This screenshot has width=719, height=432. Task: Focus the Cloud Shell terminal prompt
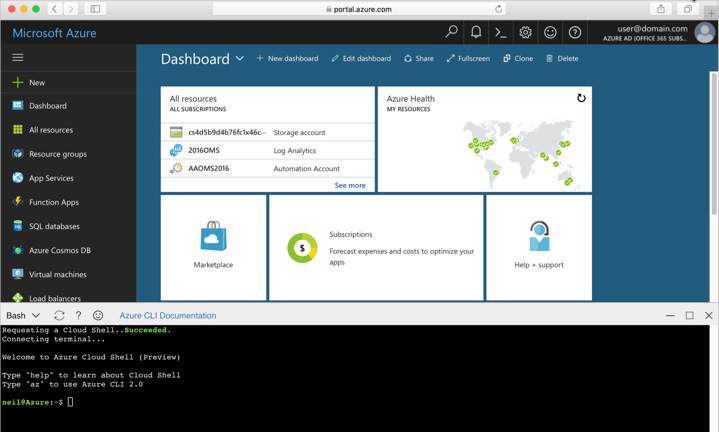click(x=70, y=402)
